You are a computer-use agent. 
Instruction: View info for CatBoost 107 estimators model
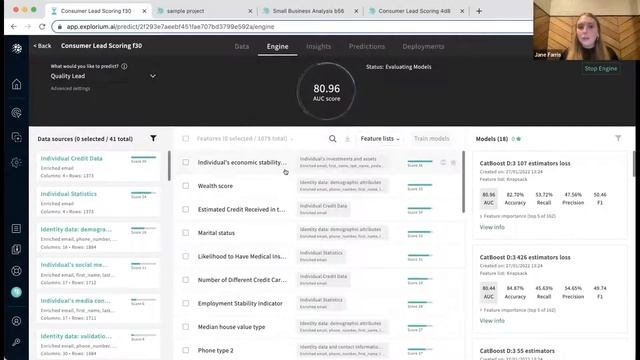[492, 227]
